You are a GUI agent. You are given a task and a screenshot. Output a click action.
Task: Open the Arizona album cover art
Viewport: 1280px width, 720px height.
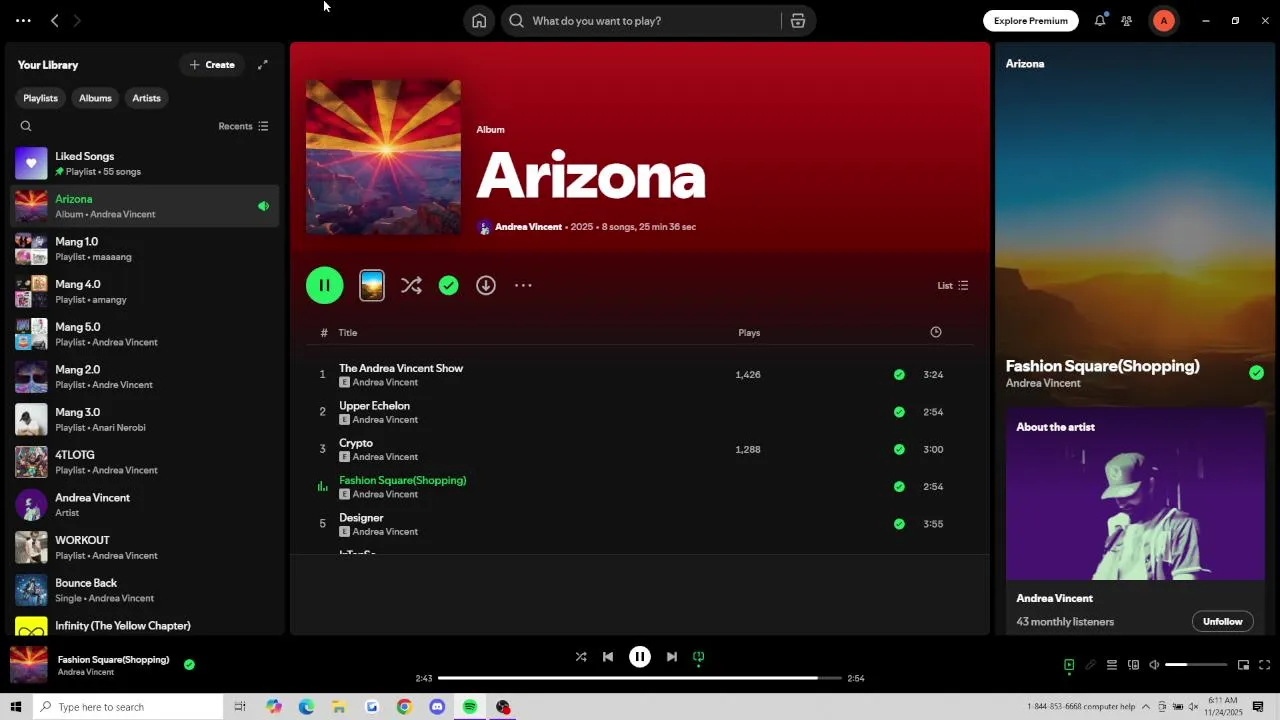pos(383,157)
